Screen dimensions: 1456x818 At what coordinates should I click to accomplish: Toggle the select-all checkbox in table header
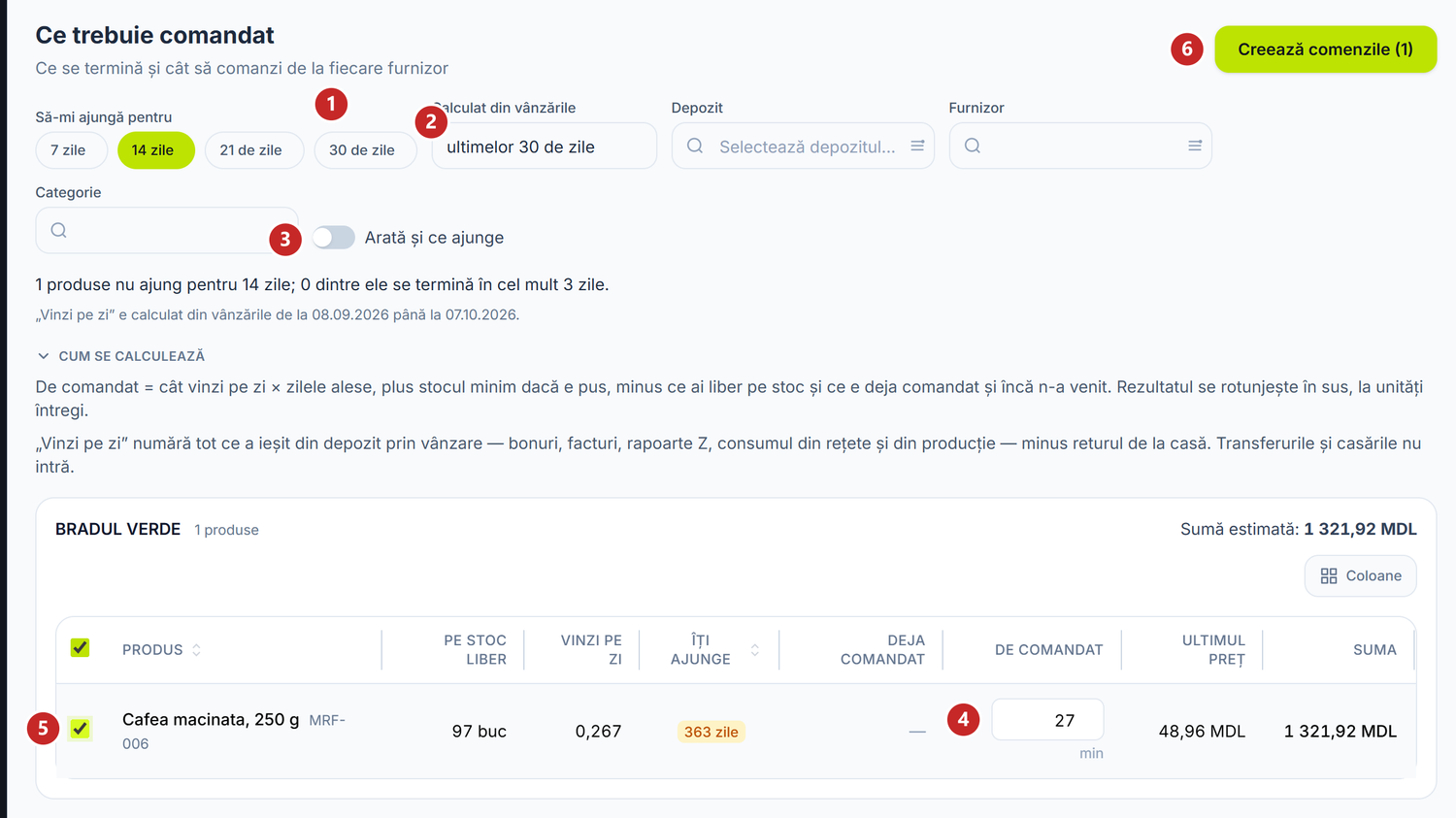coord(81,648)
